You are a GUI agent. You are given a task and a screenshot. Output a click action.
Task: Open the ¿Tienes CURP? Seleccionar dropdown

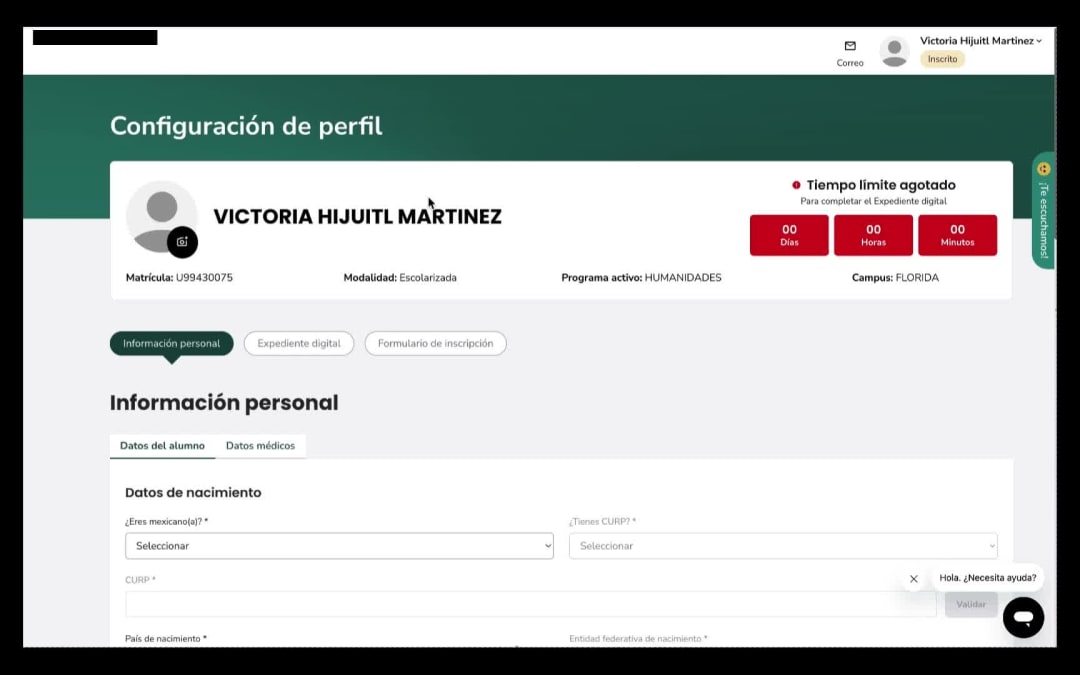click(782, 546)
